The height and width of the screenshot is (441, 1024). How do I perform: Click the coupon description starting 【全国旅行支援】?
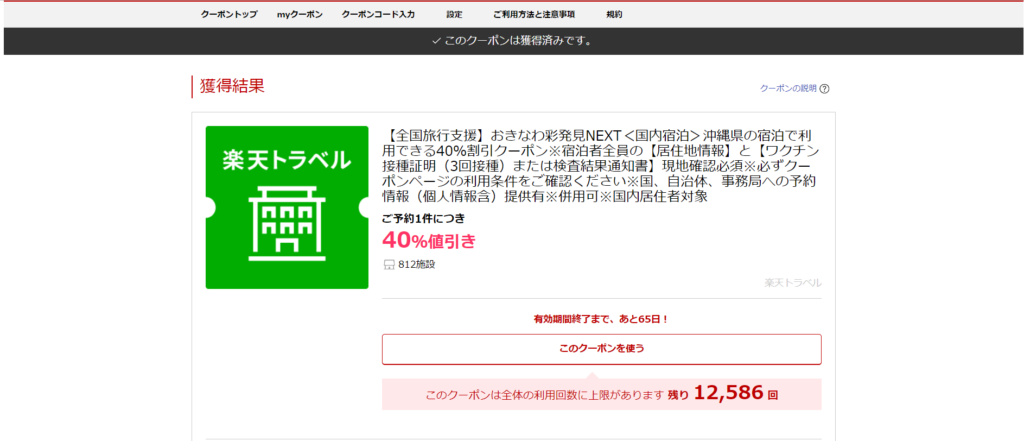601,166
